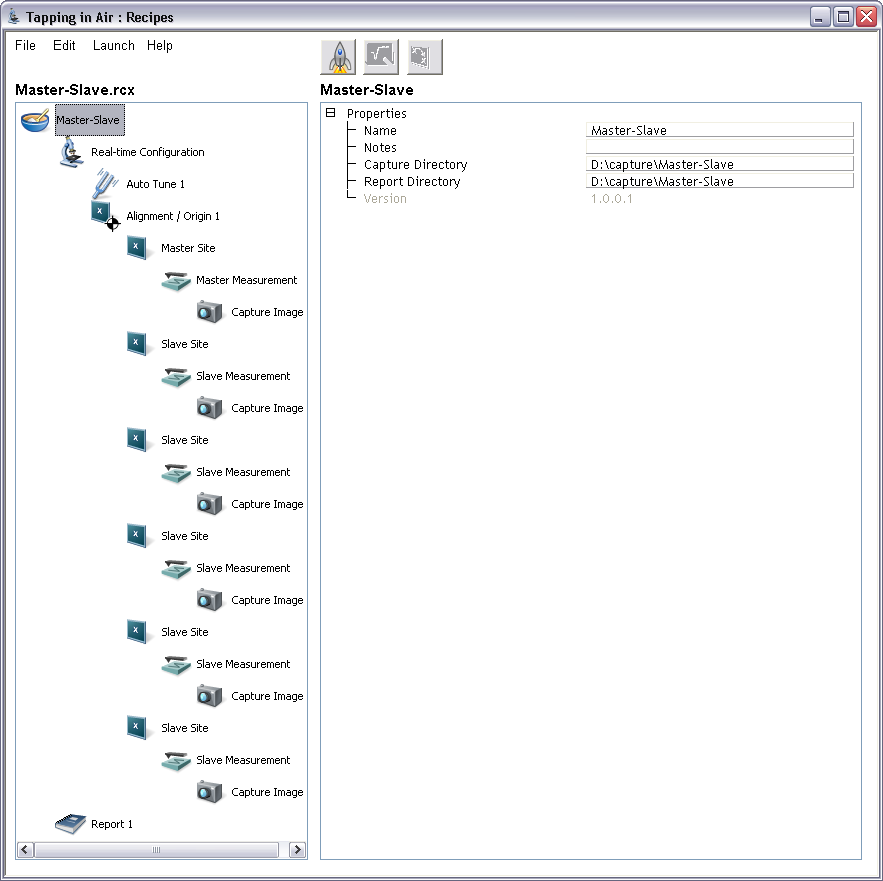Select the Master Site icon
Image resolution: width=883 pixels, height=881 pixels.
(x=139, y=248)
